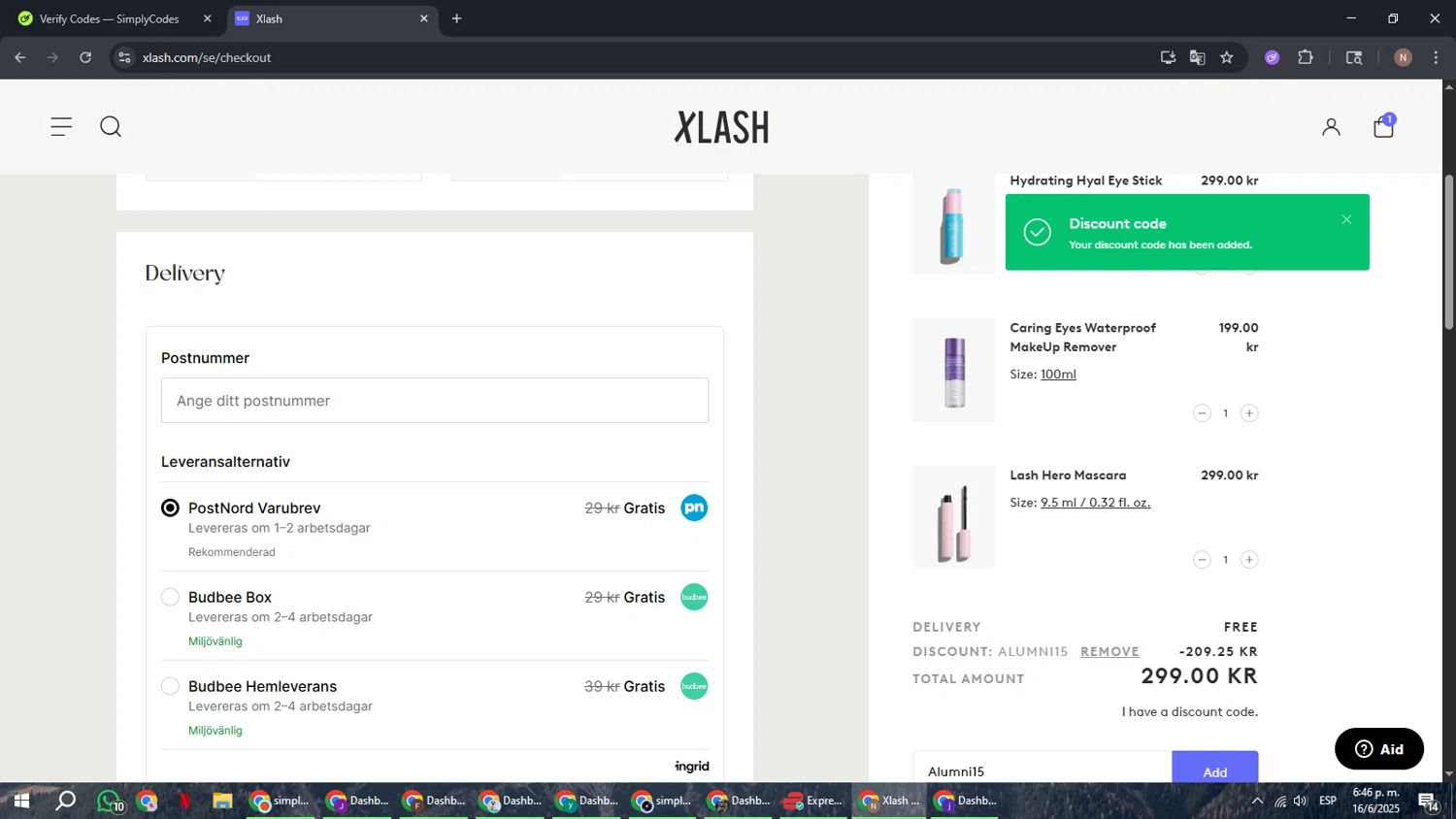
Task: Show hidden system tray icons
Action: 1257,801
